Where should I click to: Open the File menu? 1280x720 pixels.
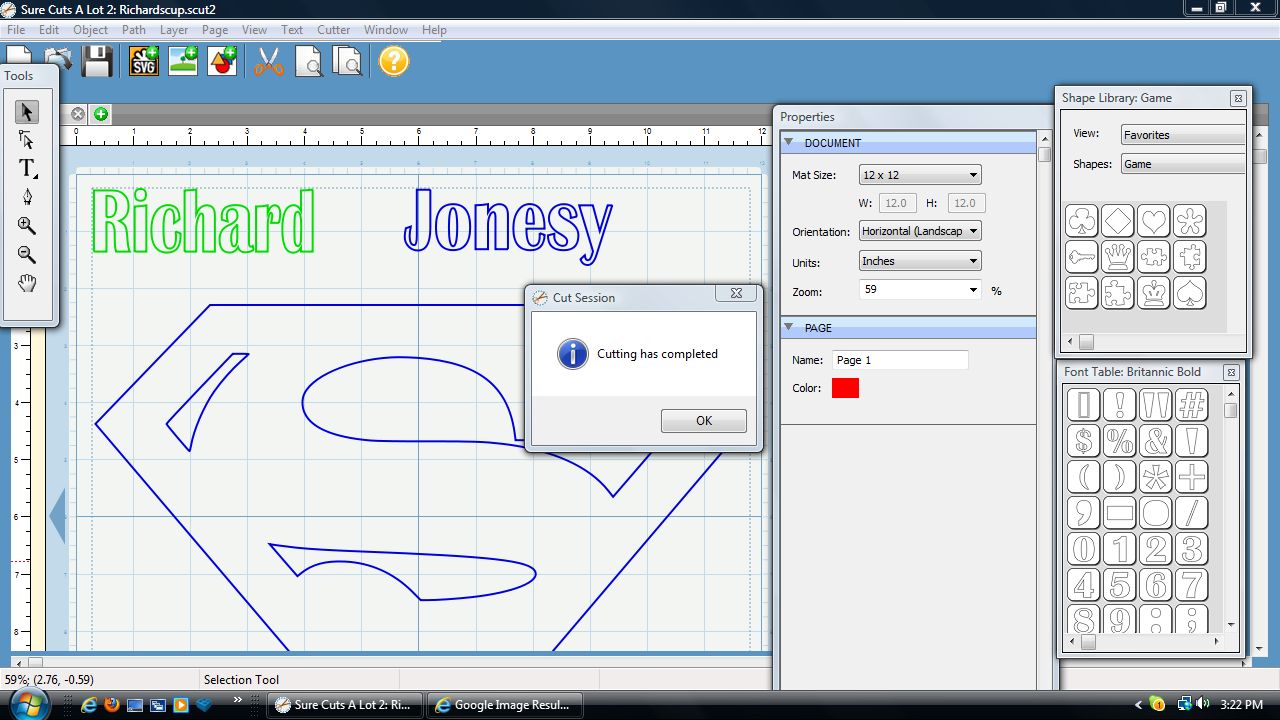(16, 30)
